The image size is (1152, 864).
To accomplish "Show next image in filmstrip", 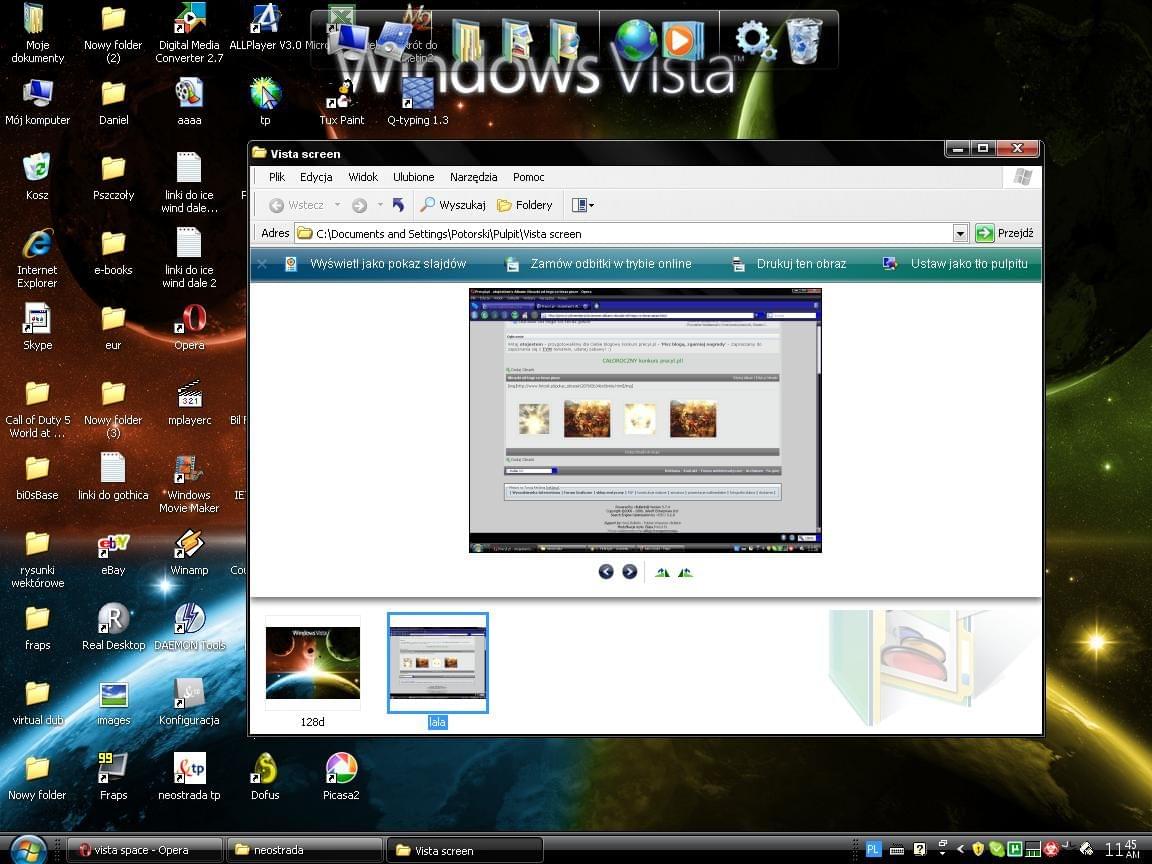I will pos(630,572).
